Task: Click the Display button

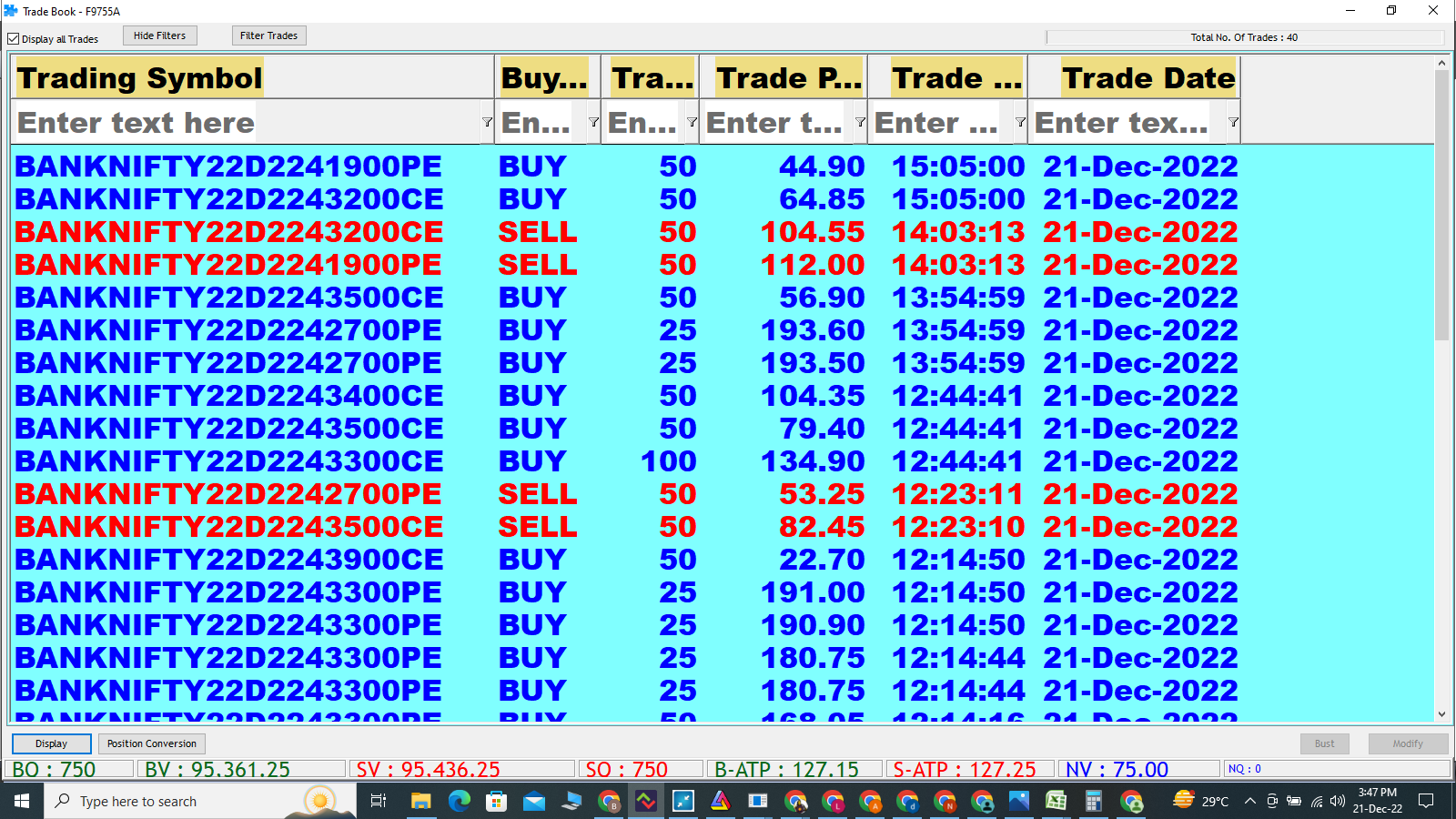Action: pos(52,743)
